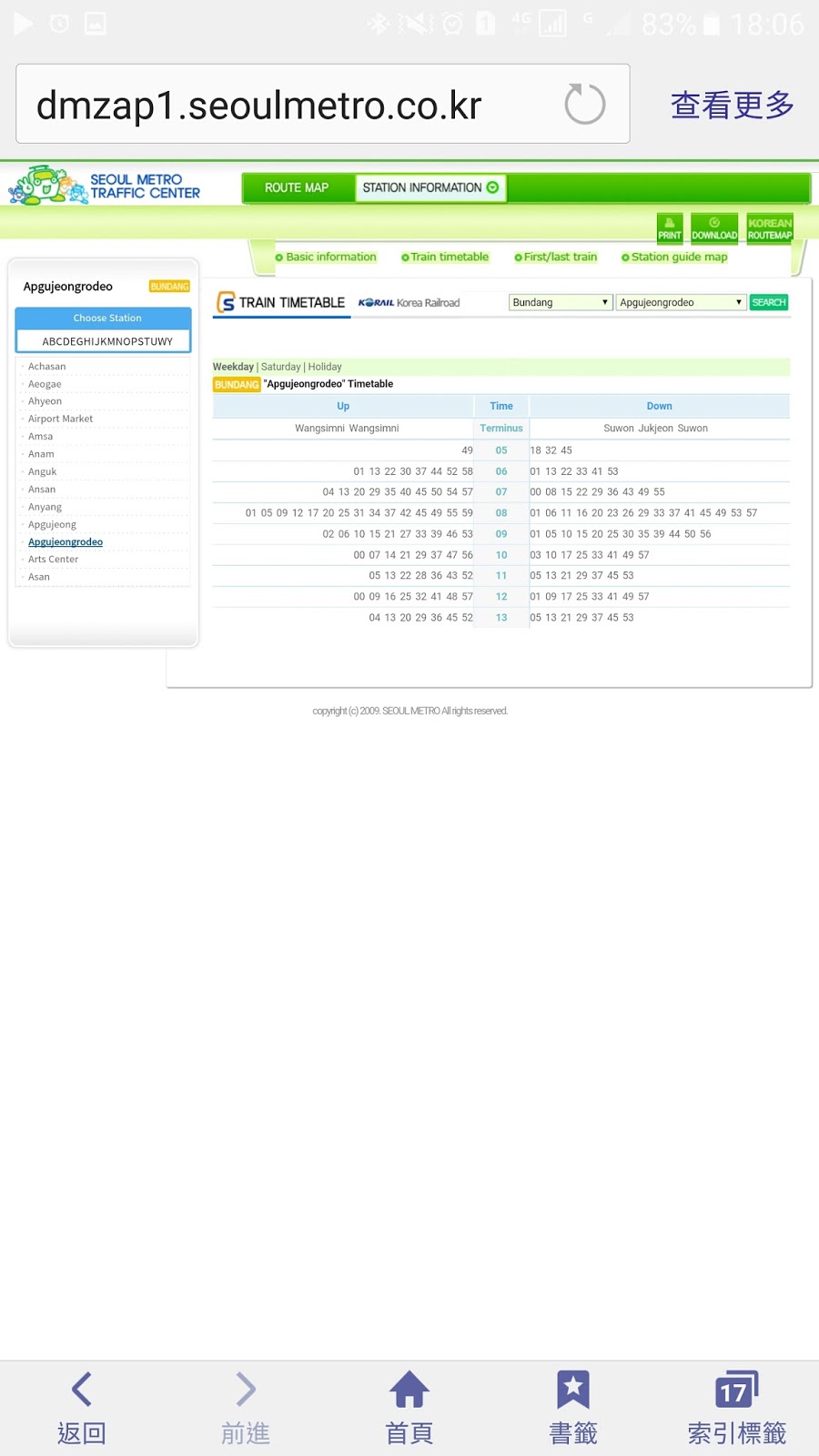Open the ROUTE MAP menu
The image size is (819, 1456).
297,187
